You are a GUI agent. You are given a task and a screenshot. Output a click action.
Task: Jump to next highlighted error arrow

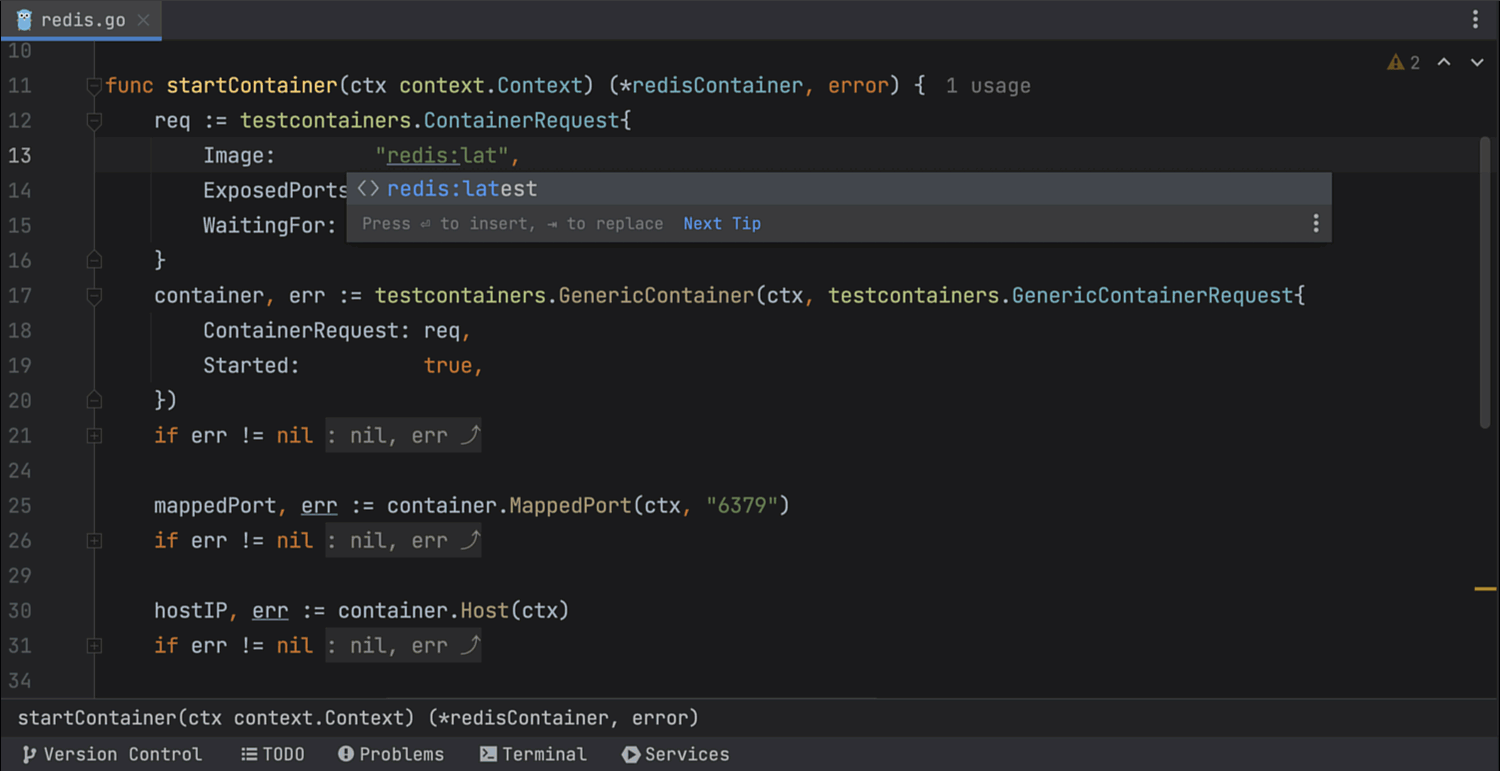(x=1477, y=63)
